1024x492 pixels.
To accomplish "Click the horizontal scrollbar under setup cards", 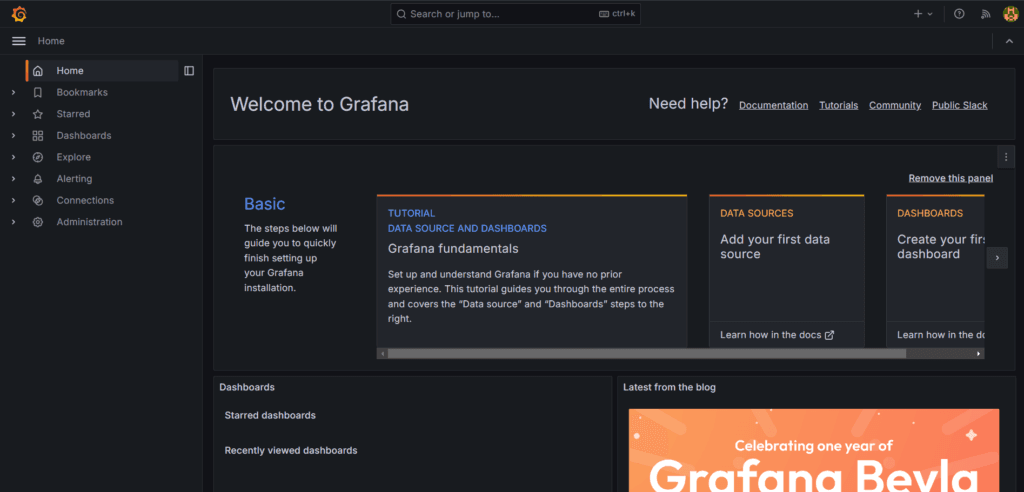I will click(x=647, y=353).
